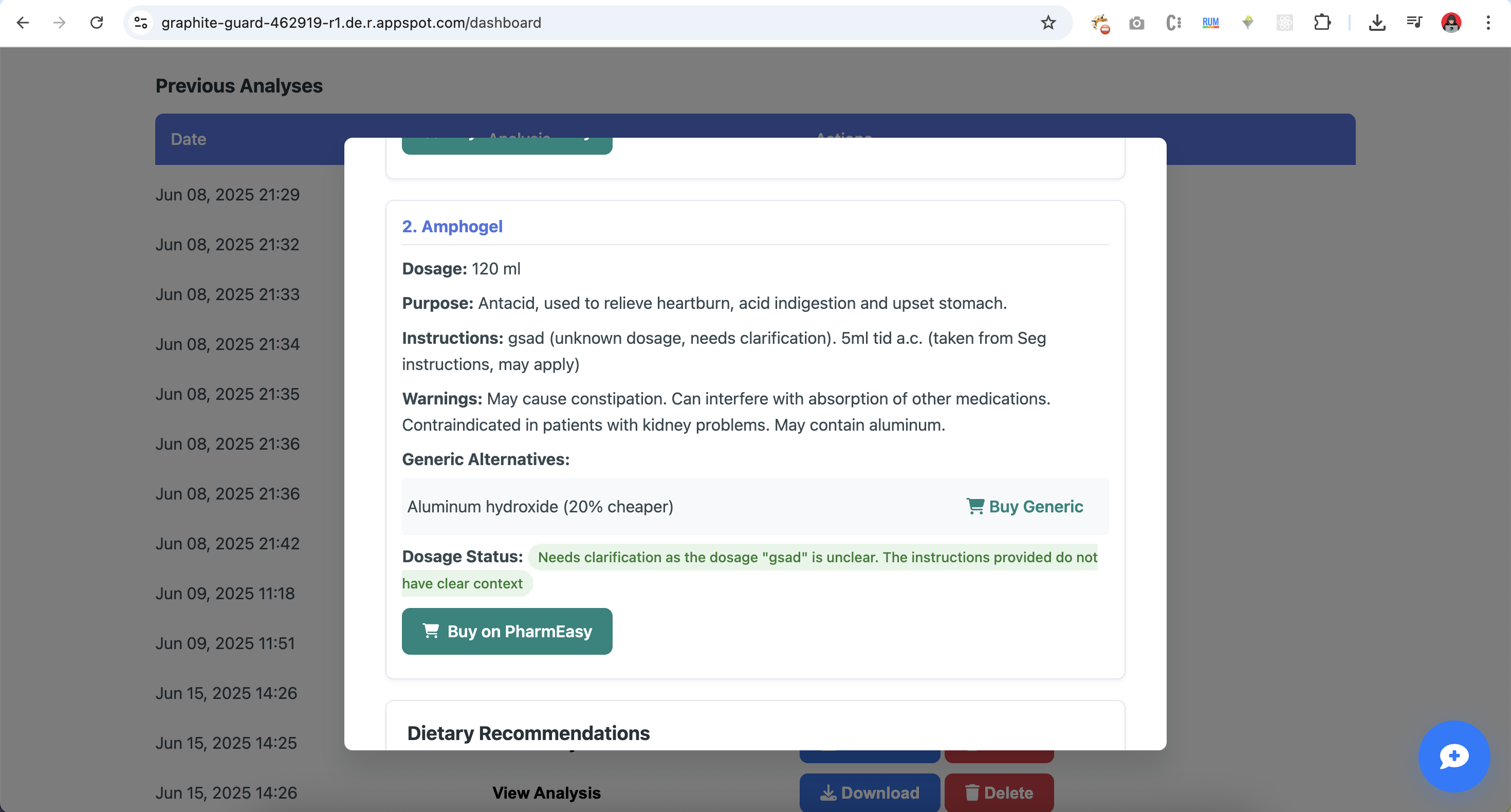Open the Extensions puzzle icon
The width and height of the screenshot is (1511, 812).
coord(1322,23)
